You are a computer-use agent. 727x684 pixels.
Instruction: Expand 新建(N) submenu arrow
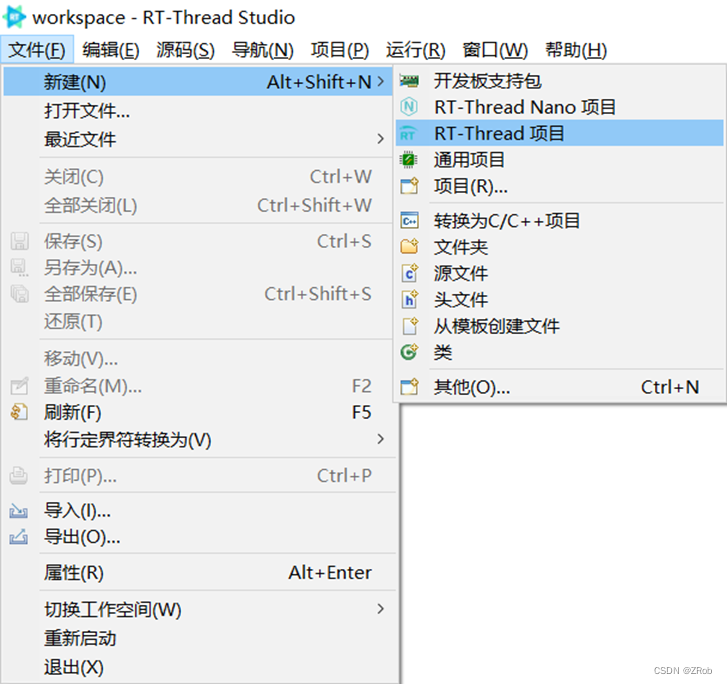tap(381, 82)
